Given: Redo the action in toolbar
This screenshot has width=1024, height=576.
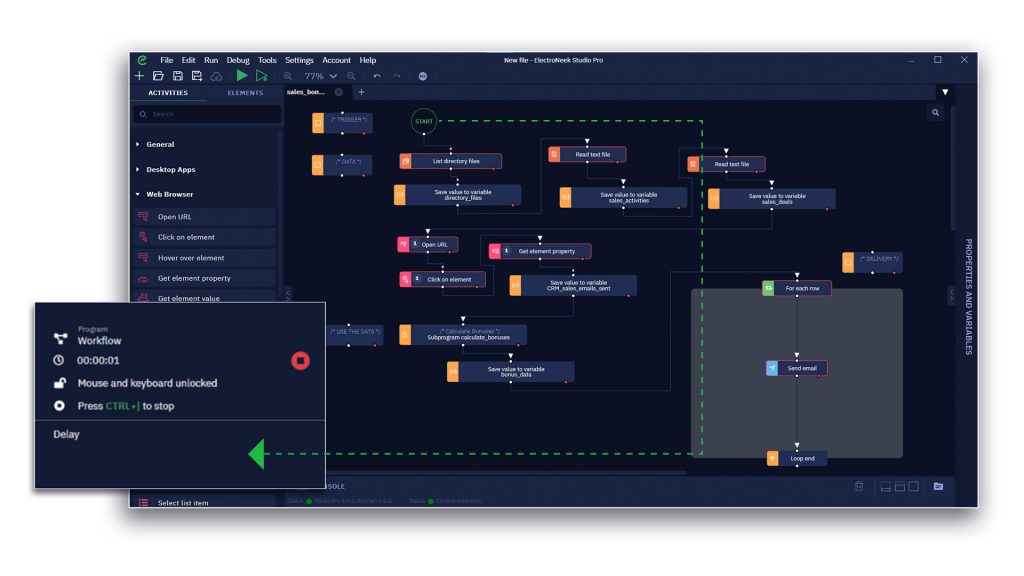Looking at the screenshot, I should 396,76.
